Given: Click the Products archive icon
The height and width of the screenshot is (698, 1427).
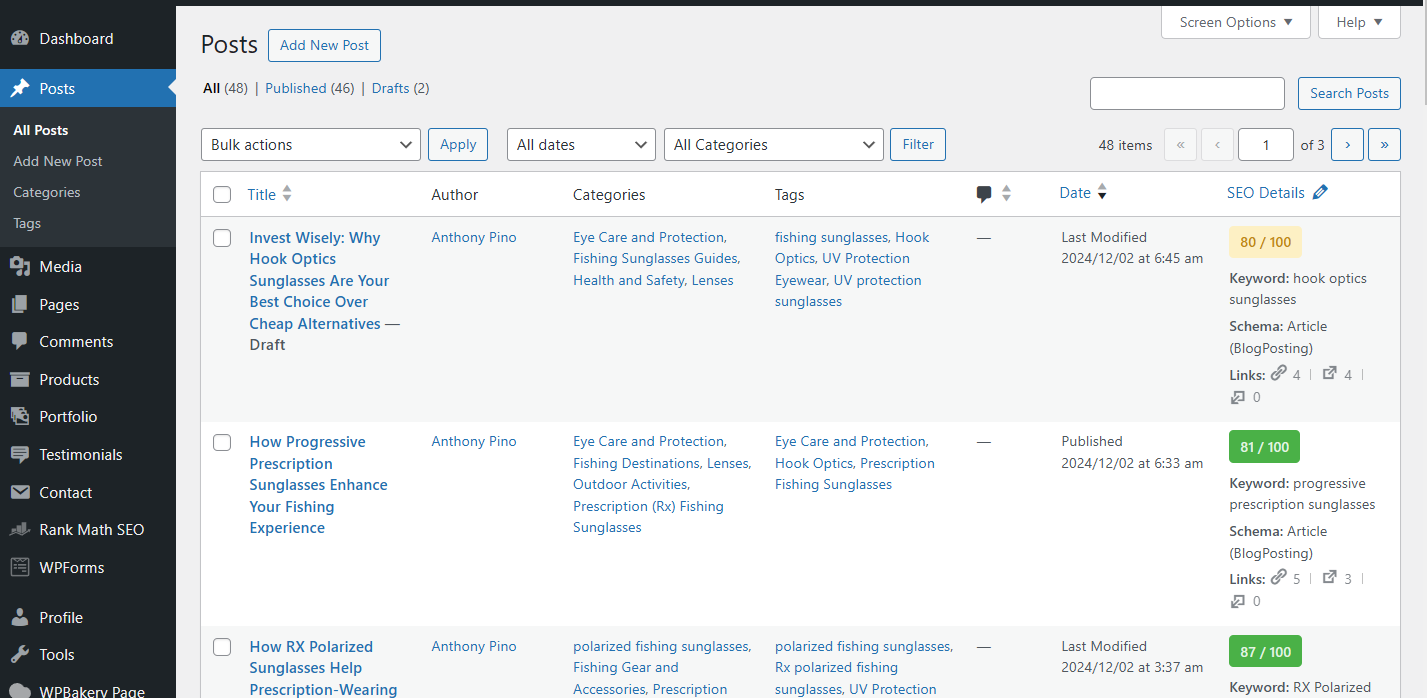Looking at the screenshot, I should click(20, 380).
